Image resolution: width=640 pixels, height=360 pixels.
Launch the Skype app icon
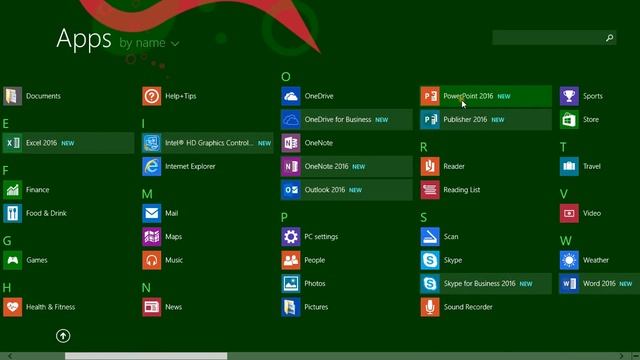coord(430,260)
